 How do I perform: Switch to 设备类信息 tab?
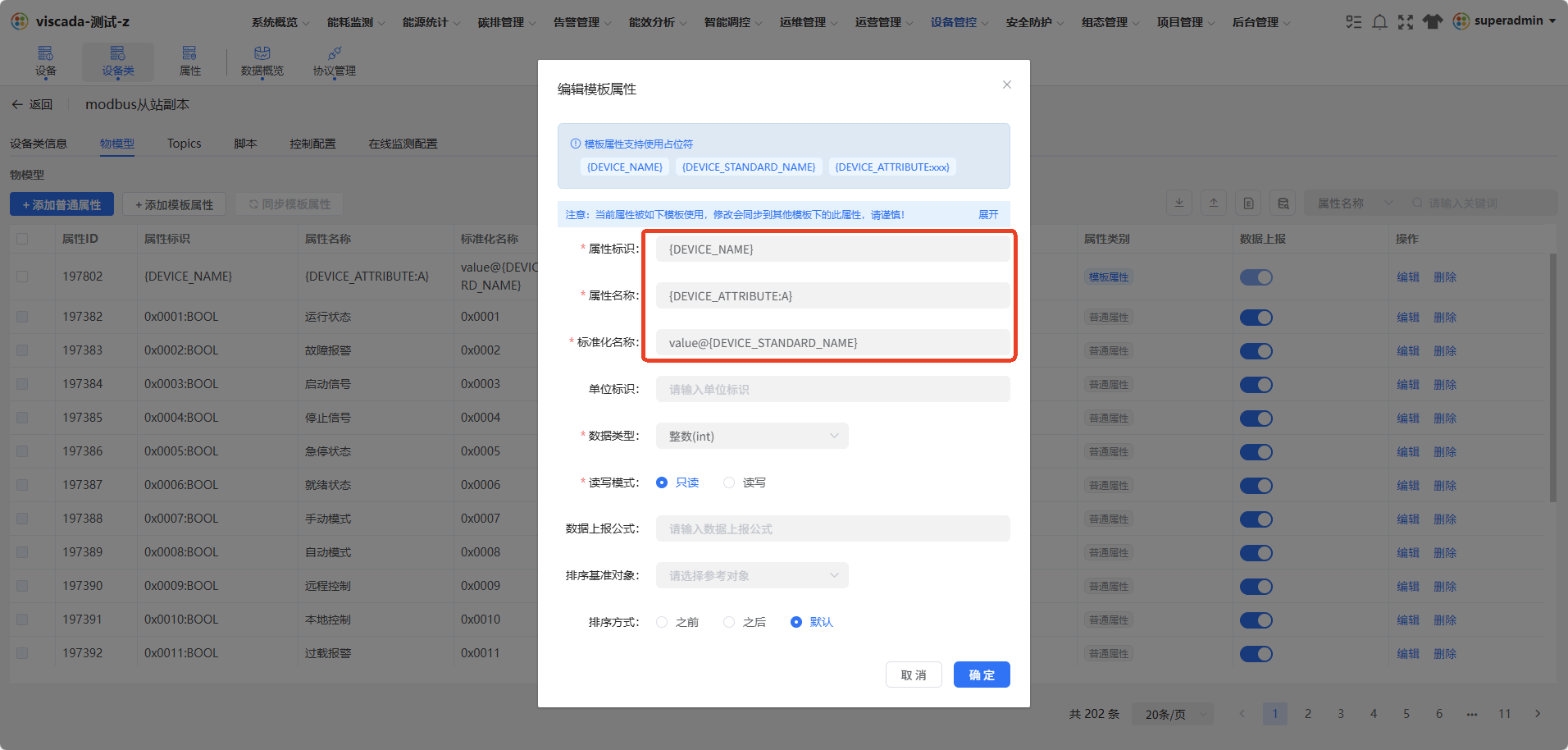39,144
